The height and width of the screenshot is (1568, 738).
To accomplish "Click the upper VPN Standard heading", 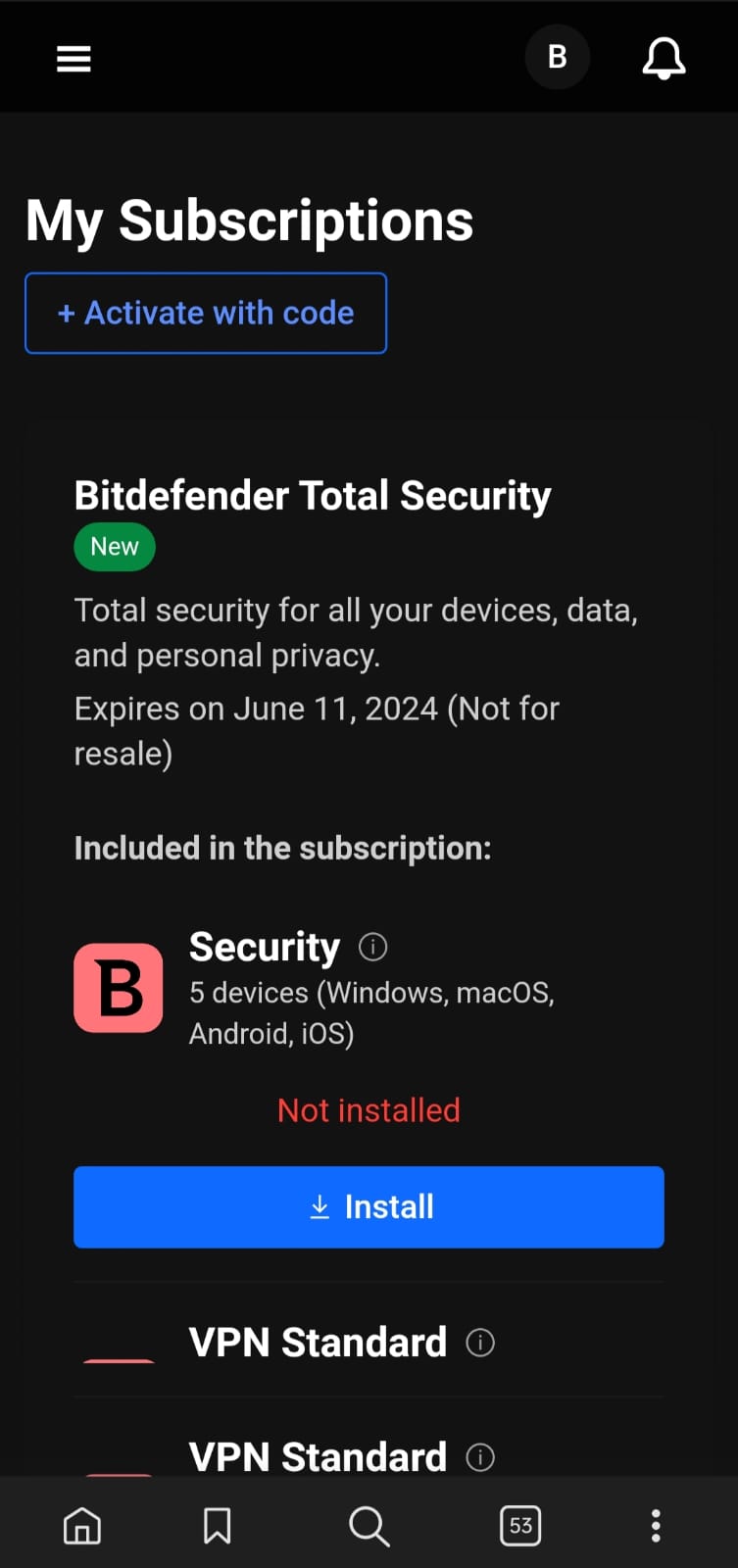I will (318, 1343).
